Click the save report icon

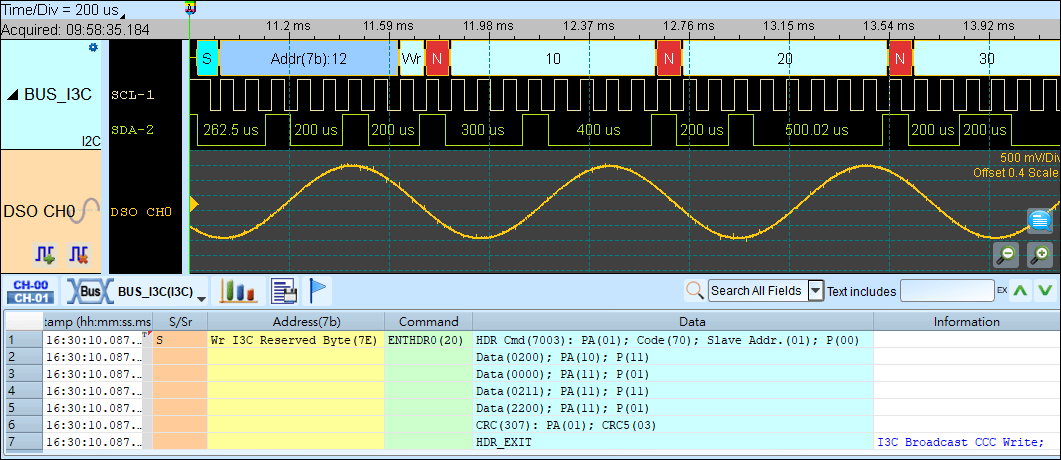[283, 291]
